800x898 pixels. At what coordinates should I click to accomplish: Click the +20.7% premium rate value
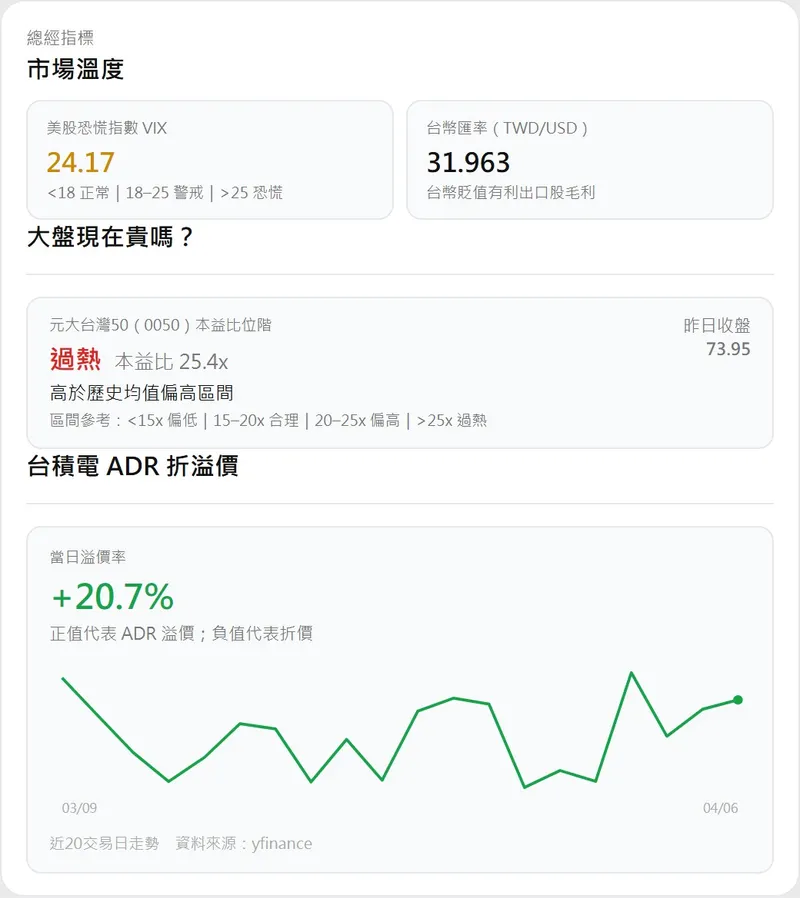click(112, 597)
